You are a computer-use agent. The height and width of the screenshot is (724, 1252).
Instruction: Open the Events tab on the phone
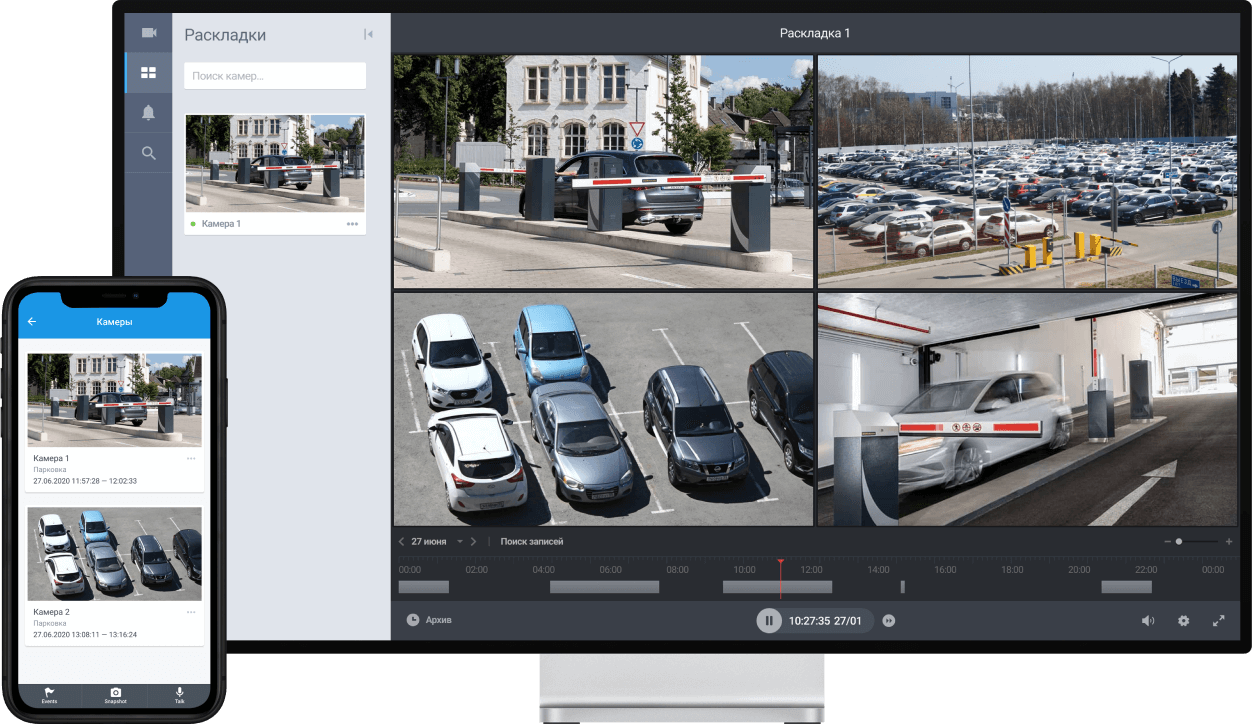(49, 695)
